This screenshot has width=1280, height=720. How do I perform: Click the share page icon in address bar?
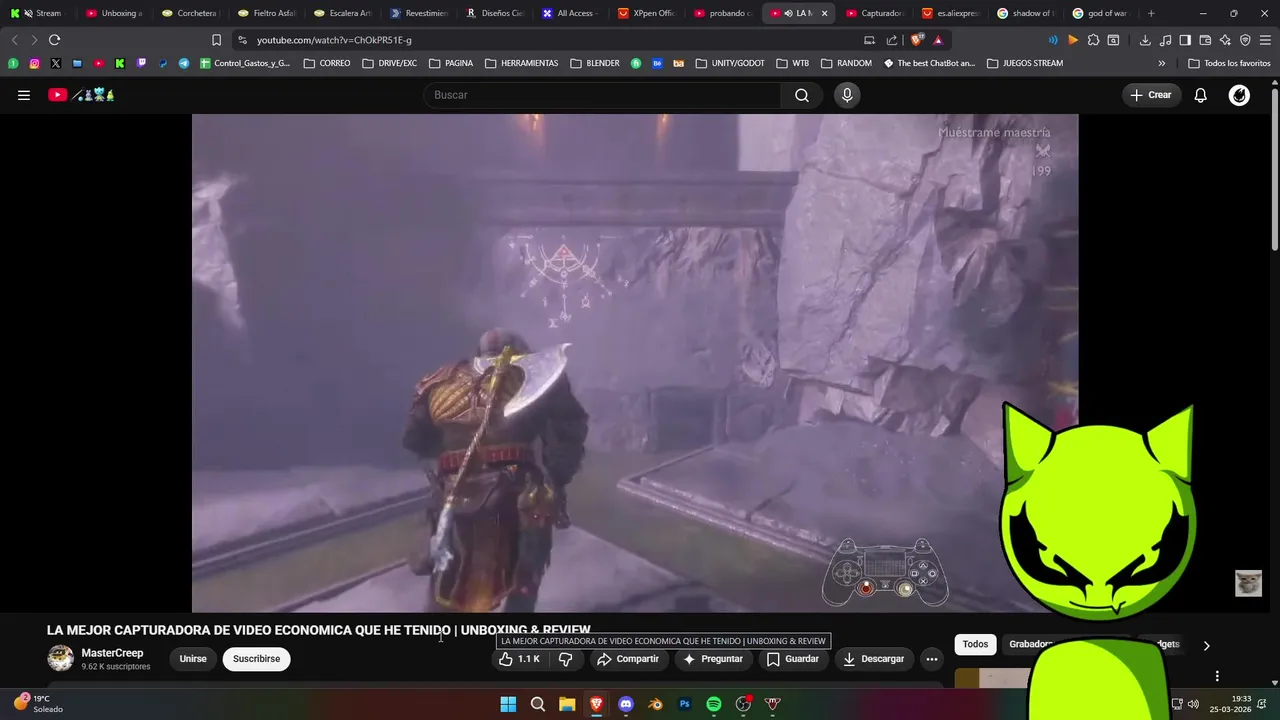point(891,40)
